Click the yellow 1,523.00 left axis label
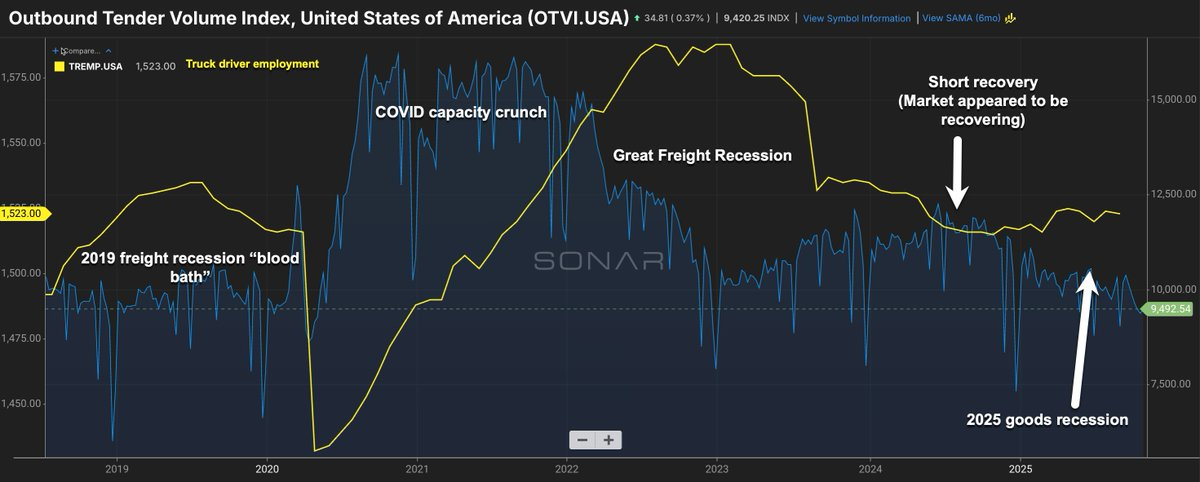Screen dimensions: 1200x482 click(22, 213)
